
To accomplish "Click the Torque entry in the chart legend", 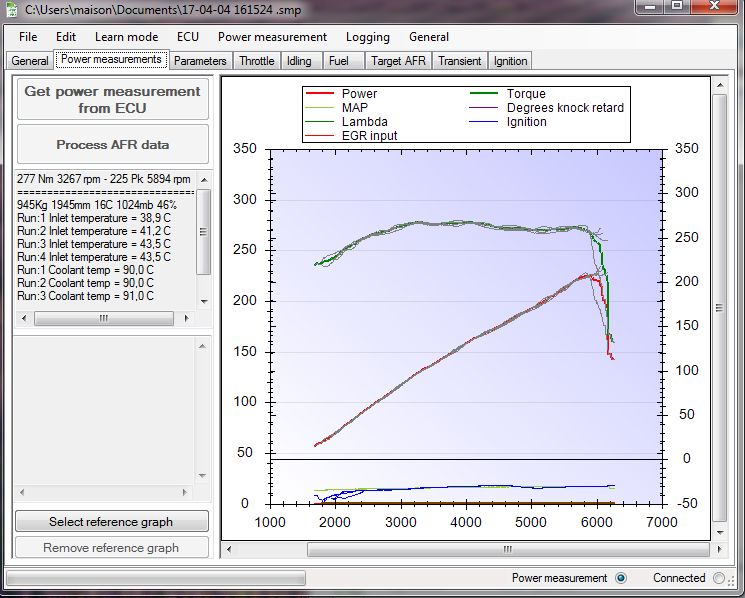I will point(525,94).
